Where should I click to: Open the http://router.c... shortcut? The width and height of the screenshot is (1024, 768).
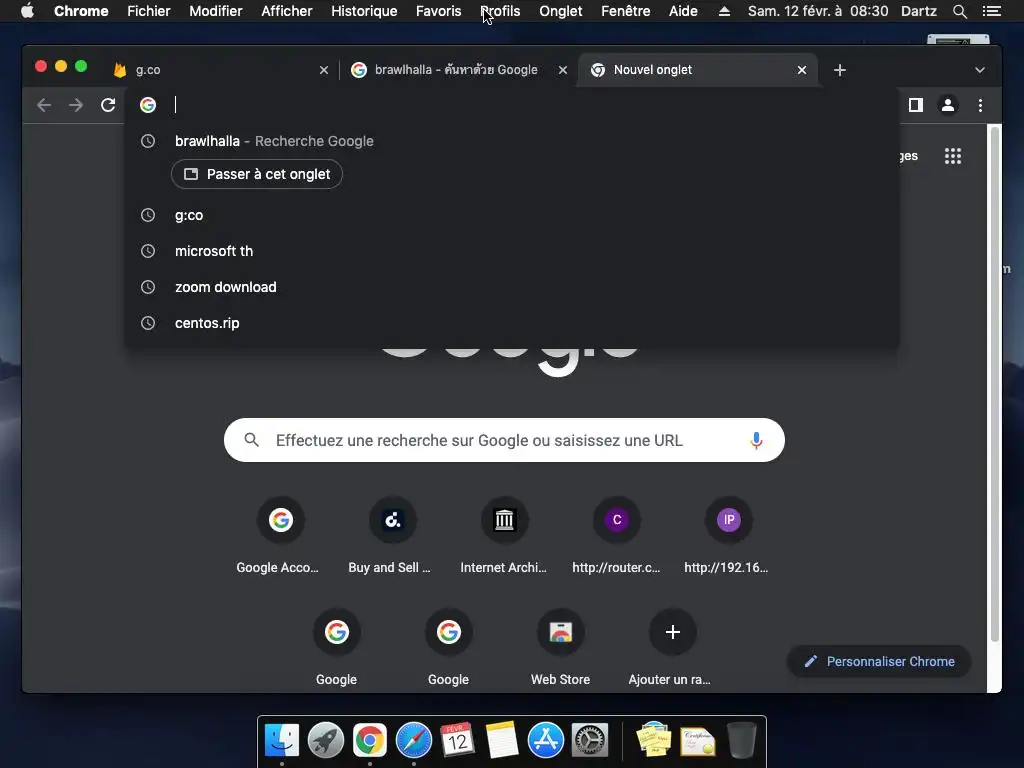(x=616, y=537)
